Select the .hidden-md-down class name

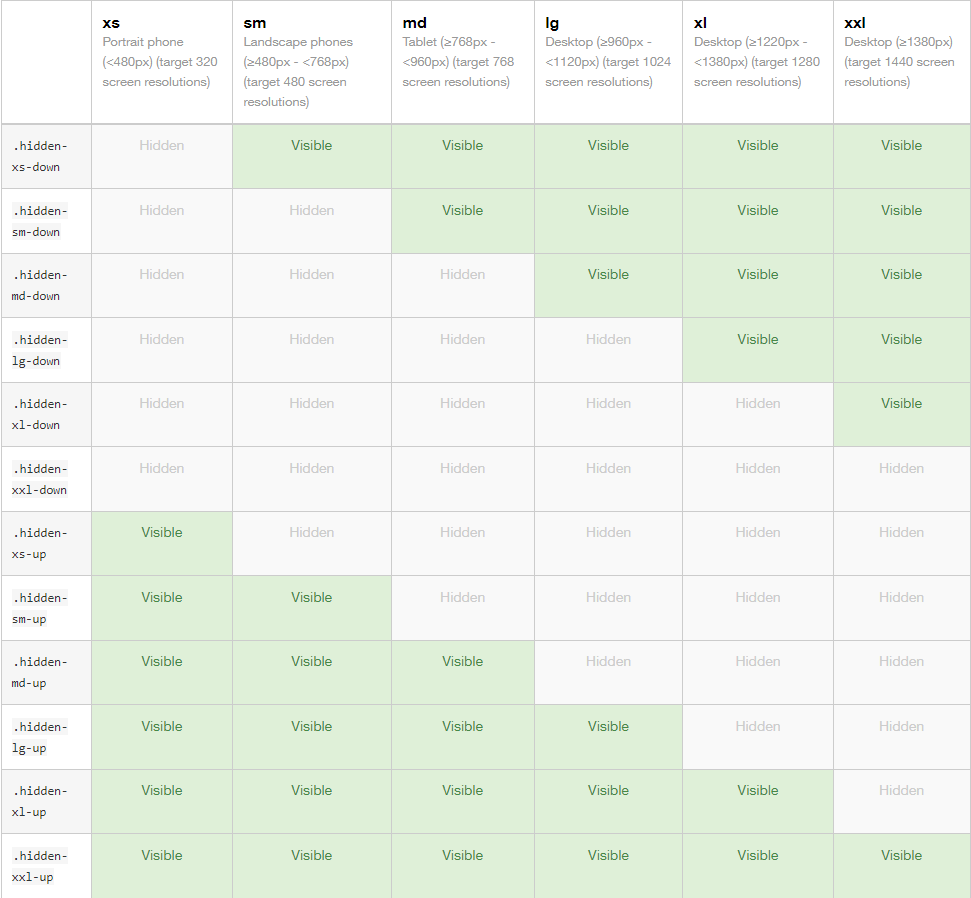click(x=40, y=285)
